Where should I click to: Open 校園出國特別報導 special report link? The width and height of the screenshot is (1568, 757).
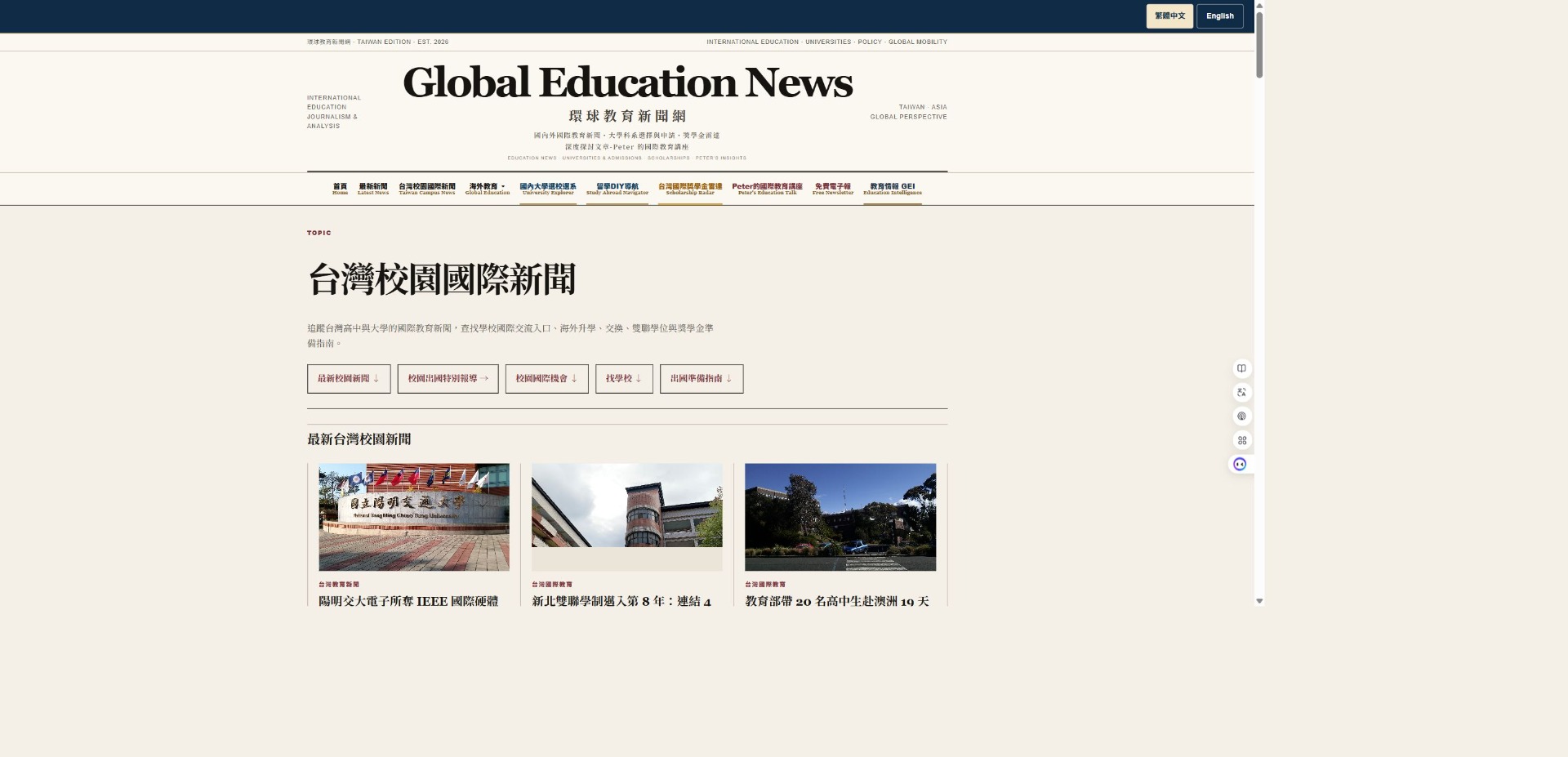[x=448, y=379]
